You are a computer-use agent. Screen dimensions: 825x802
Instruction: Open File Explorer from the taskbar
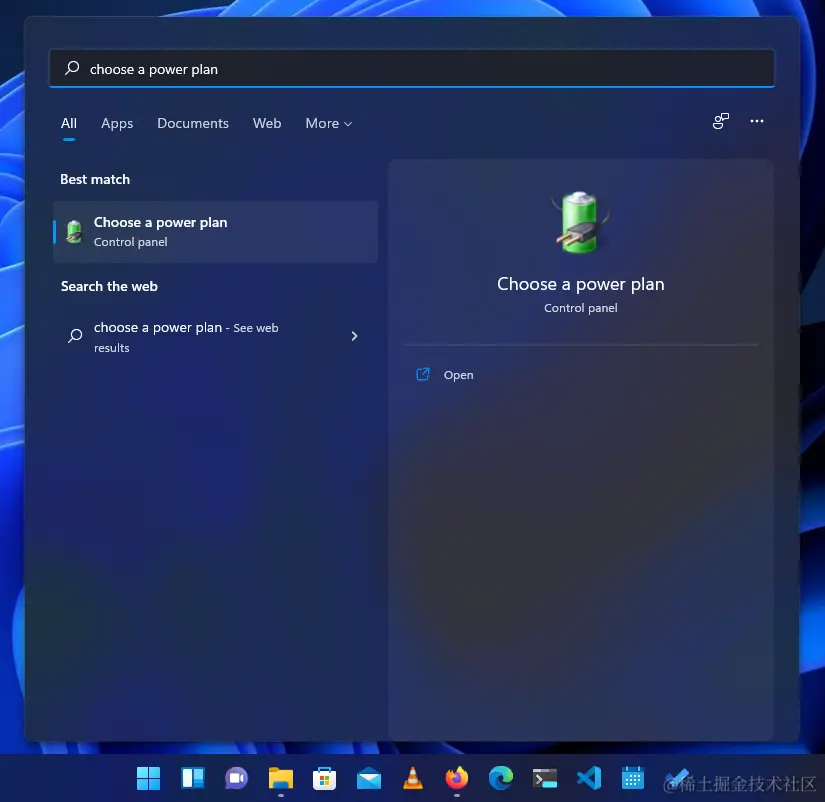(x=281, y=778)
